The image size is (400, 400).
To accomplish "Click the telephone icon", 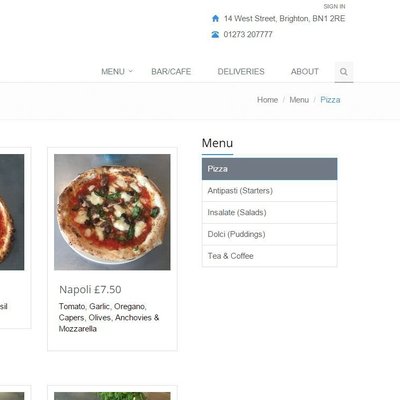I will pyautogui.click(x=215, y=34).
